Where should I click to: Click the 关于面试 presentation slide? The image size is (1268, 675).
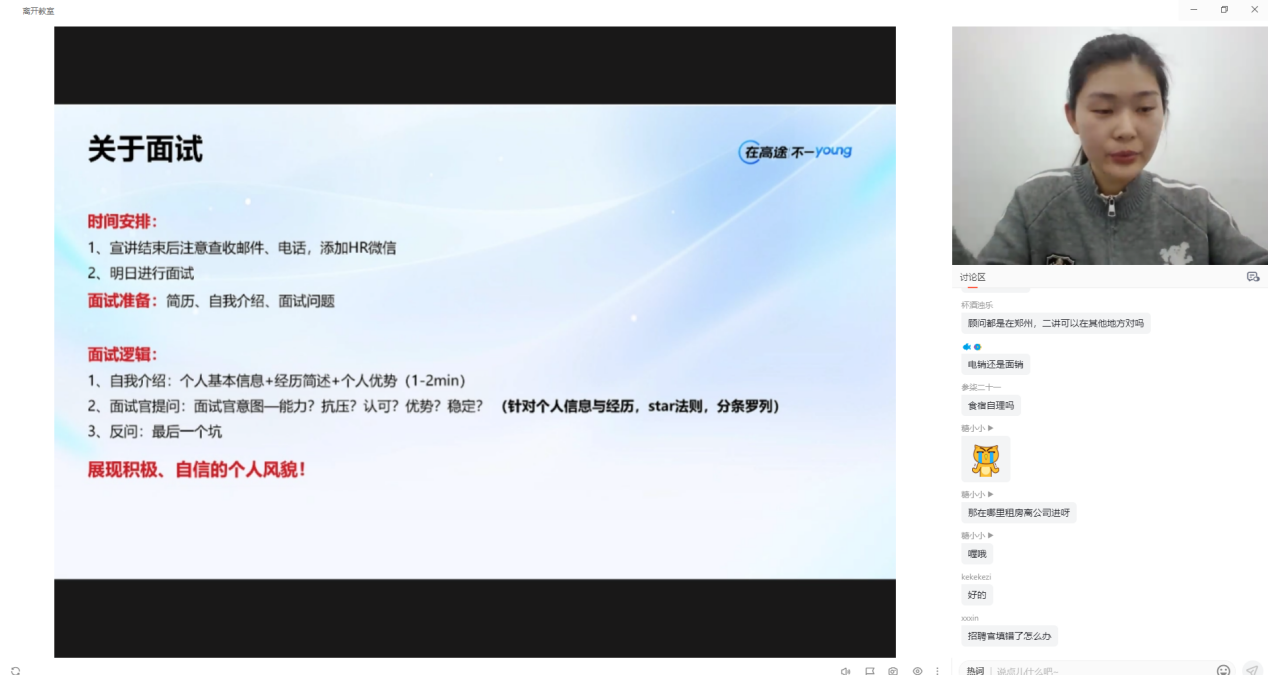pos(474,341)
